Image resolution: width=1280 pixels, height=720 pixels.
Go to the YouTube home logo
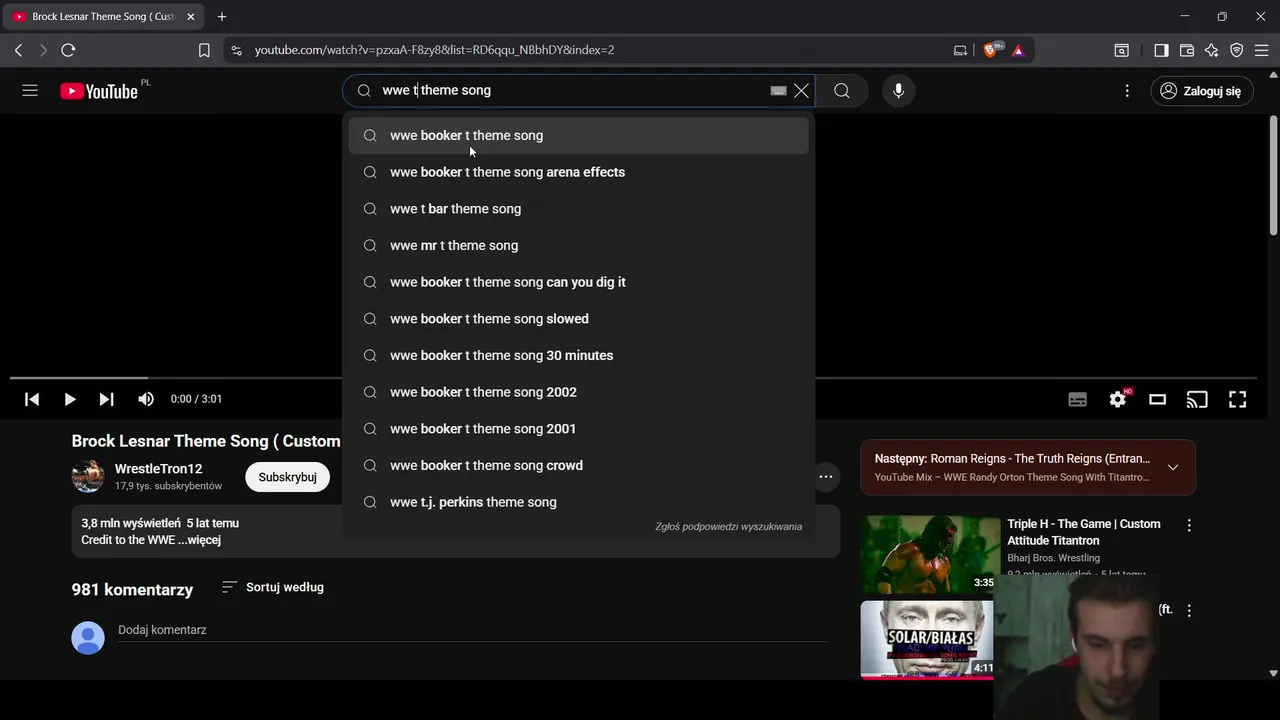coord(98,91)
